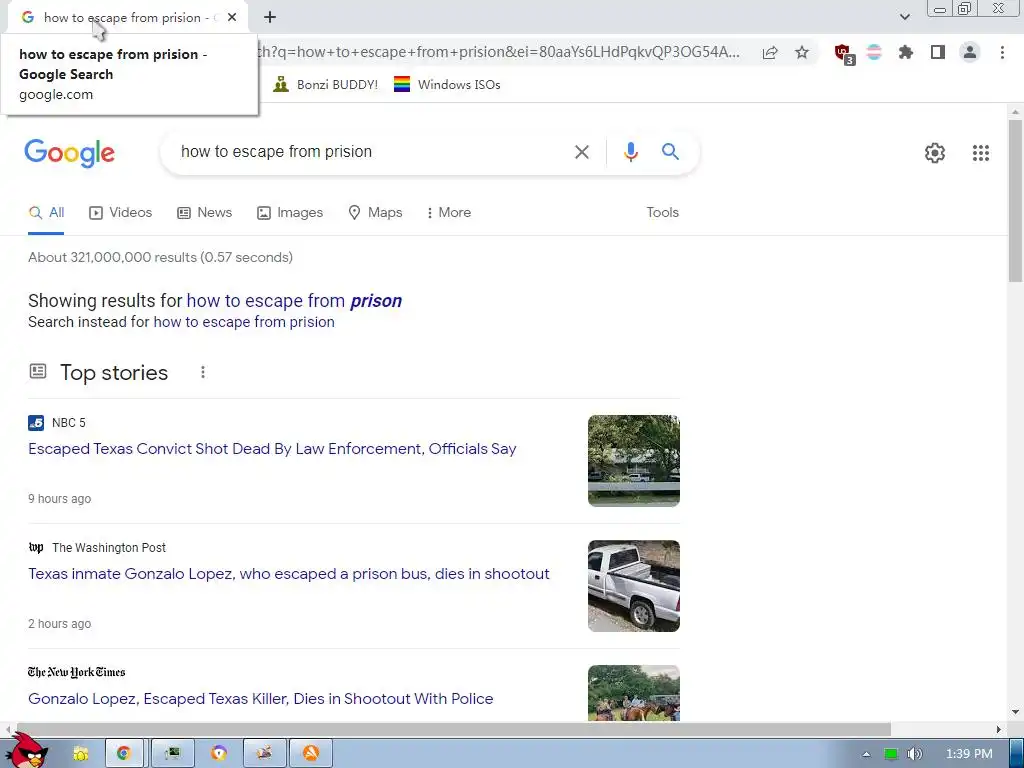Open New York Times Gonzalo Lopez story
Image resolution: width=1024 pixels, height=768 pixels.
coord(261,699)
